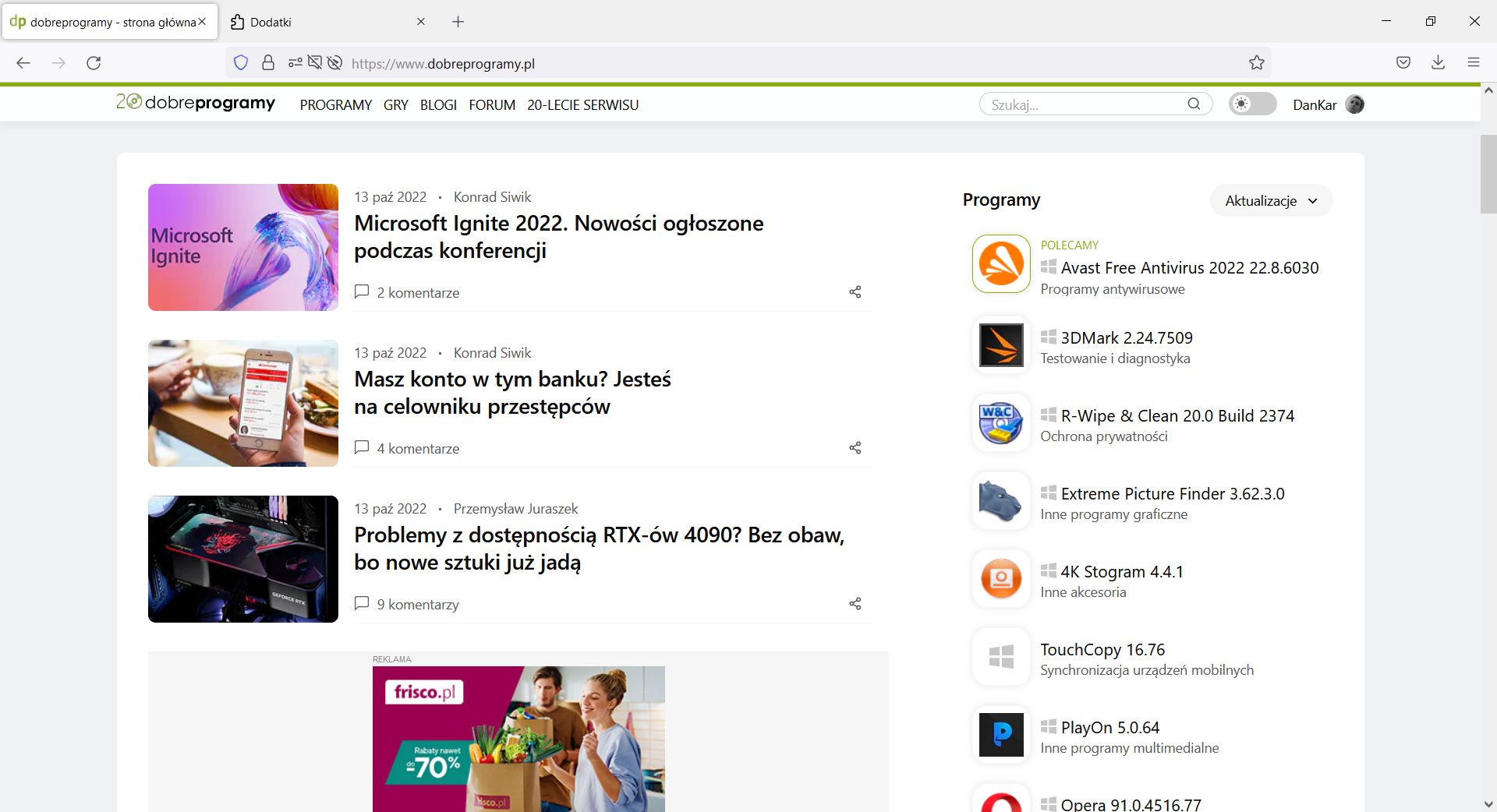The width and height of the screenshot is (1497, 812).
Task: Click the search magnifier icon
Action: click(1194, 104)
